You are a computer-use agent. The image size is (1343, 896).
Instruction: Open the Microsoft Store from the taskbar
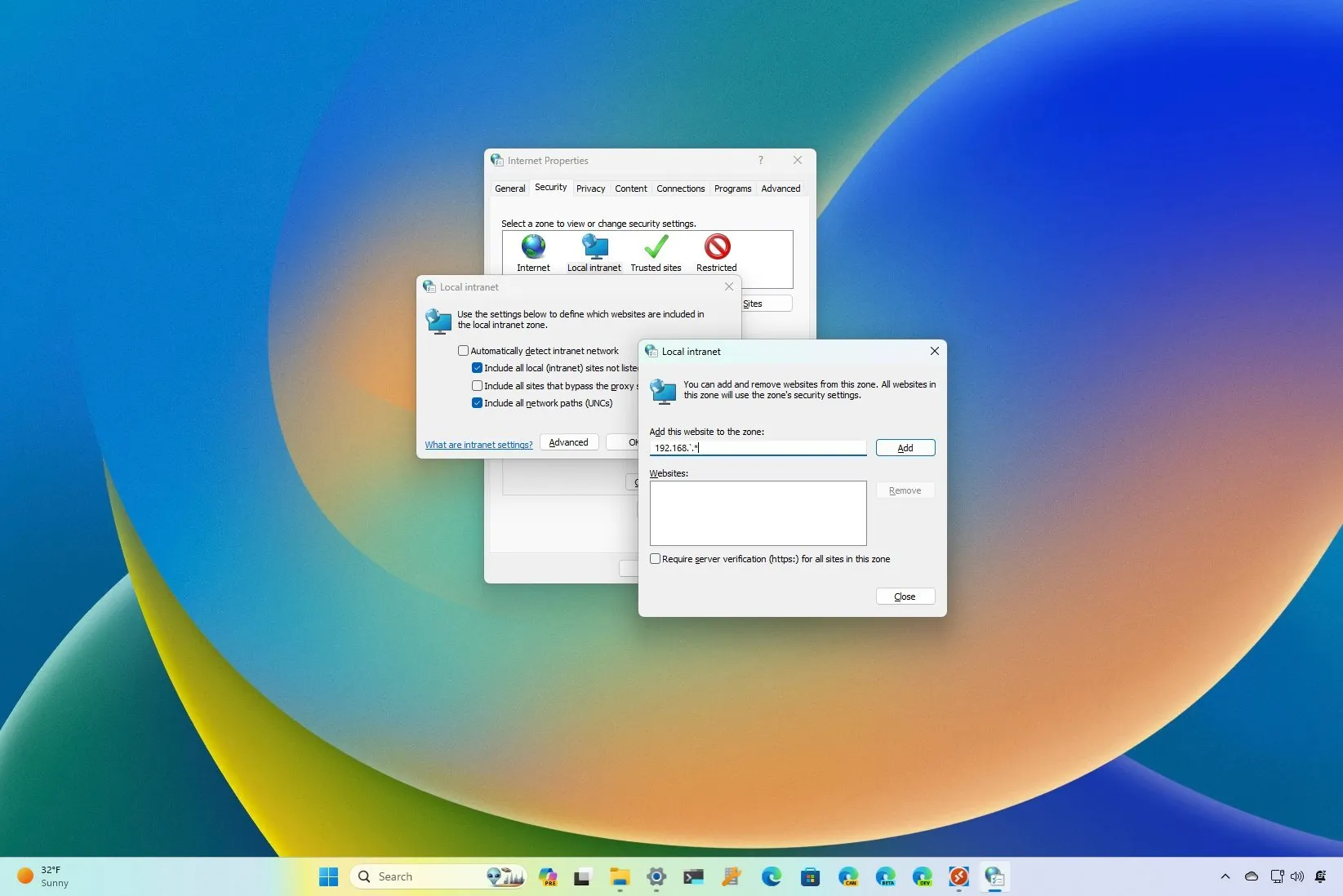pyautogui.click(x=809, y=876)
